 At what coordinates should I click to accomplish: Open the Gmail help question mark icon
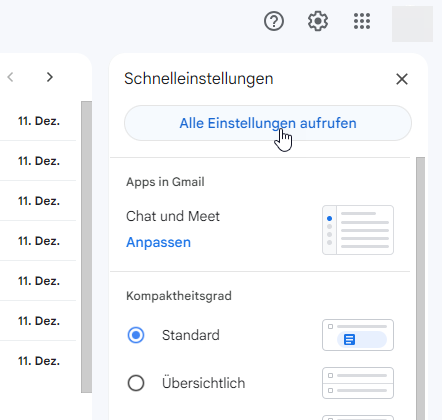(x=274, y=21)
